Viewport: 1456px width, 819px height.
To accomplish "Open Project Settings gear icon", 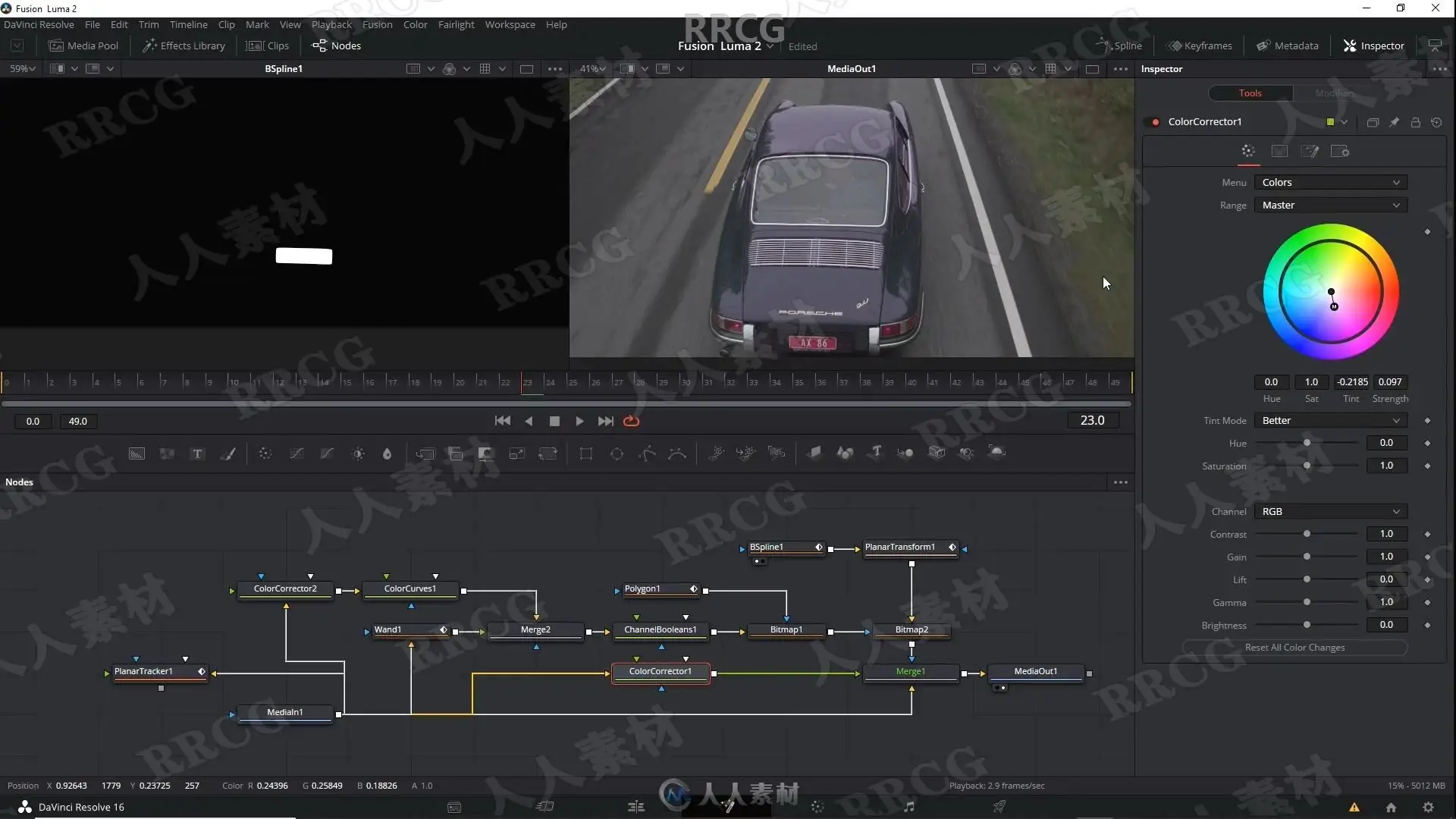I will (x=1428, y=807).
